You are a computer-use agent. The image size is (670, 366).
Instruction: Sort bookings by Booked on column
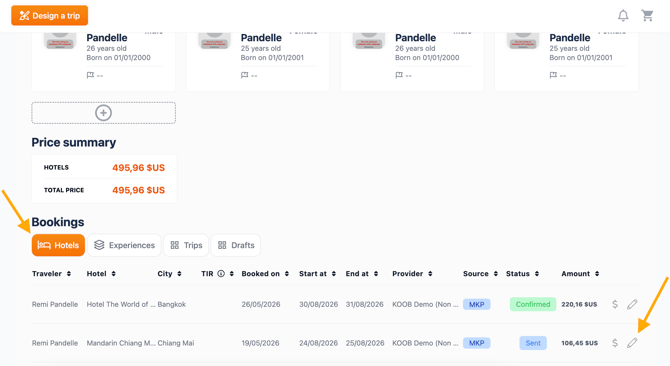[265, 274]
